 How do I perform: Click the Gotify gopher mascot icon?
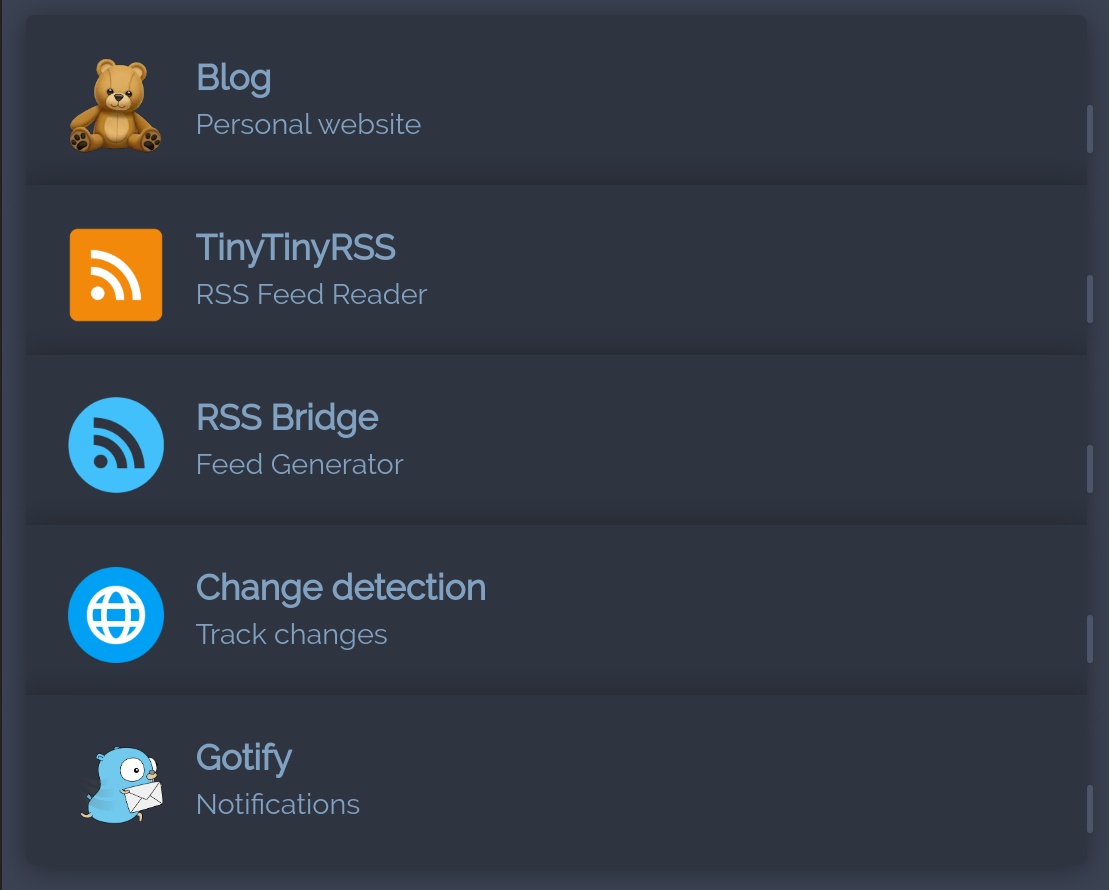tap(120, 785)
